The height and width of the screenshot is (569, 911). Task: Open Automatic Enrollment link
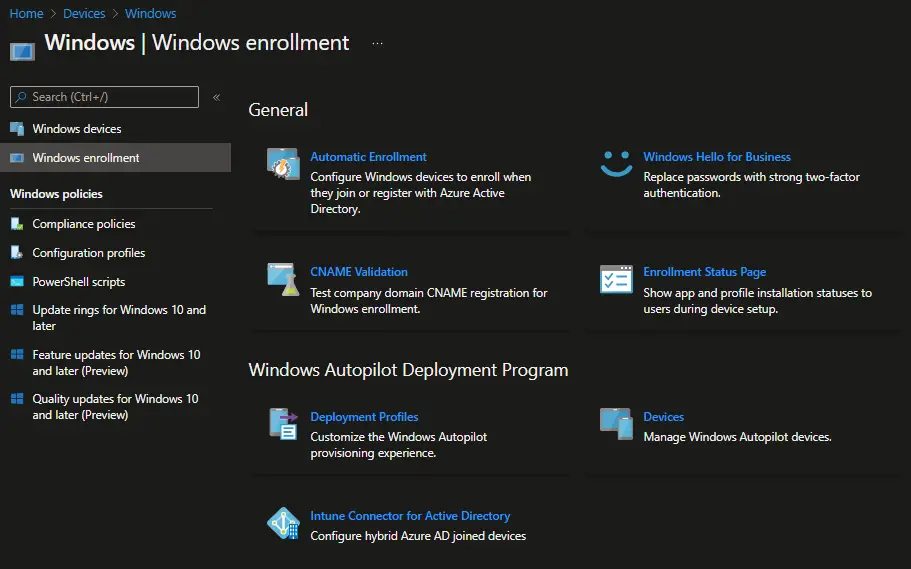click(368, 157)
